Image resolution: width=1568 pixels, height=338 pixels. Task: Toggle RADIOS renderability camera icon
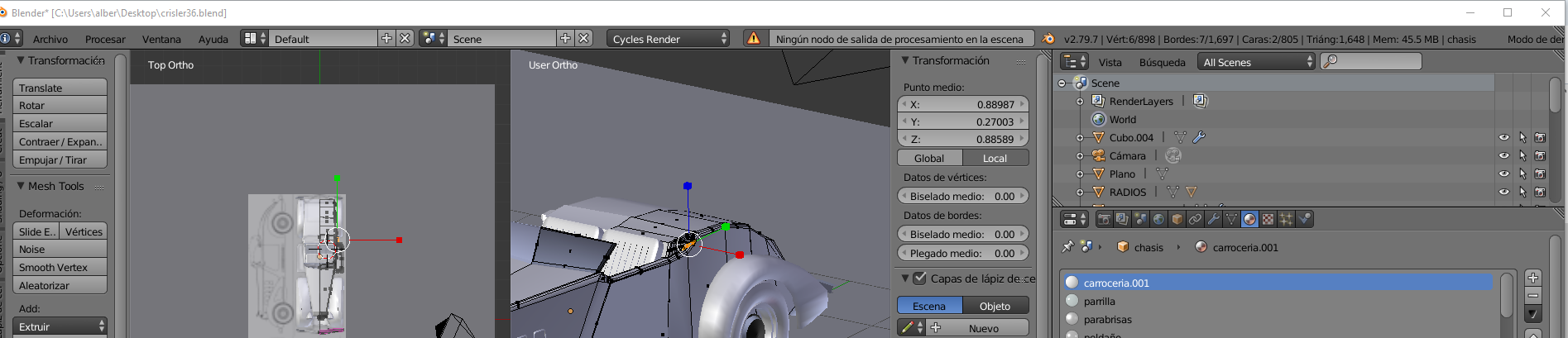coord(1540,192)
